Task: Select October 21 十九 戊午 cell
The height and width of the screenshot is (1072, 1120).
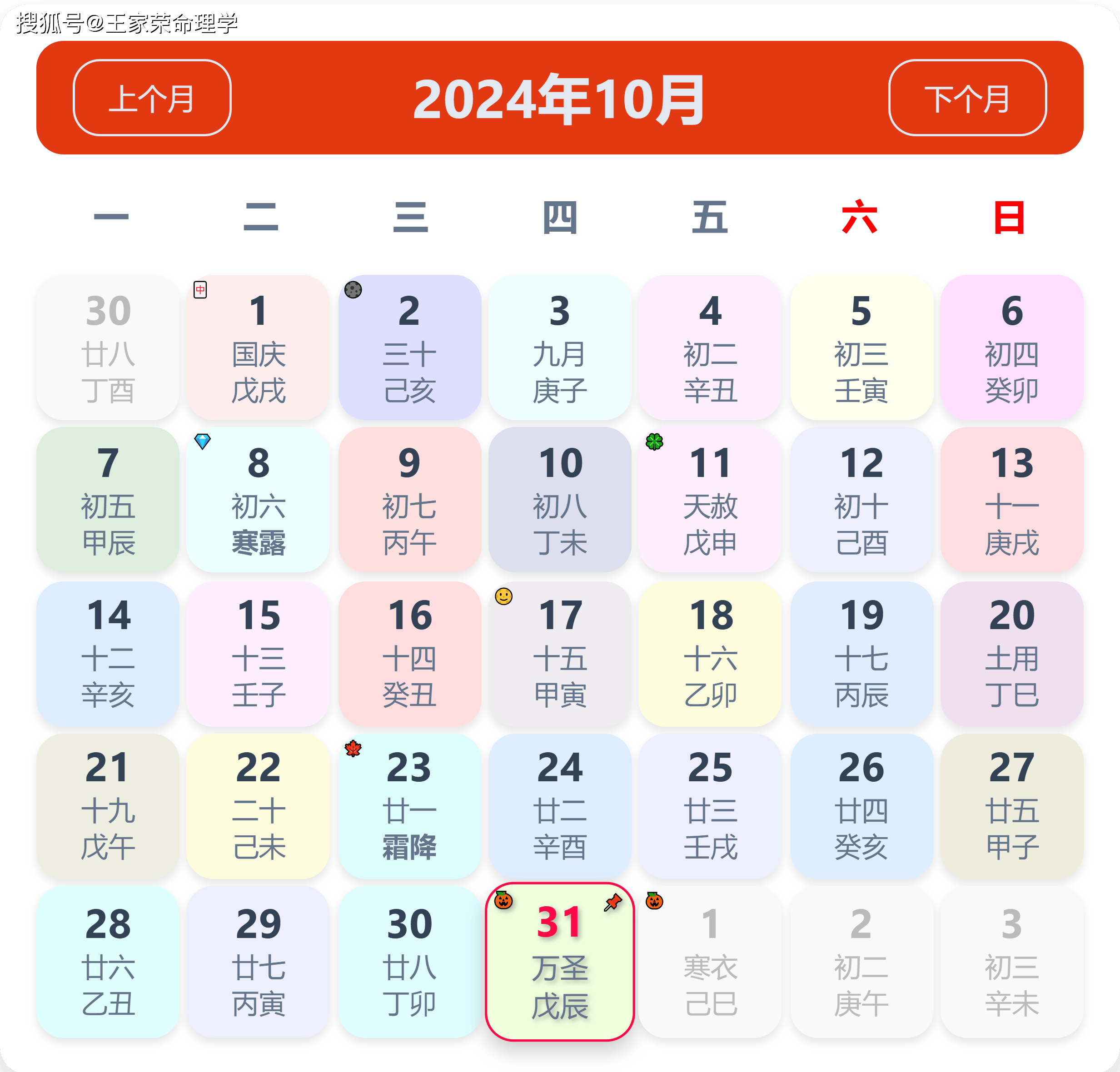Action: point(108,806)
